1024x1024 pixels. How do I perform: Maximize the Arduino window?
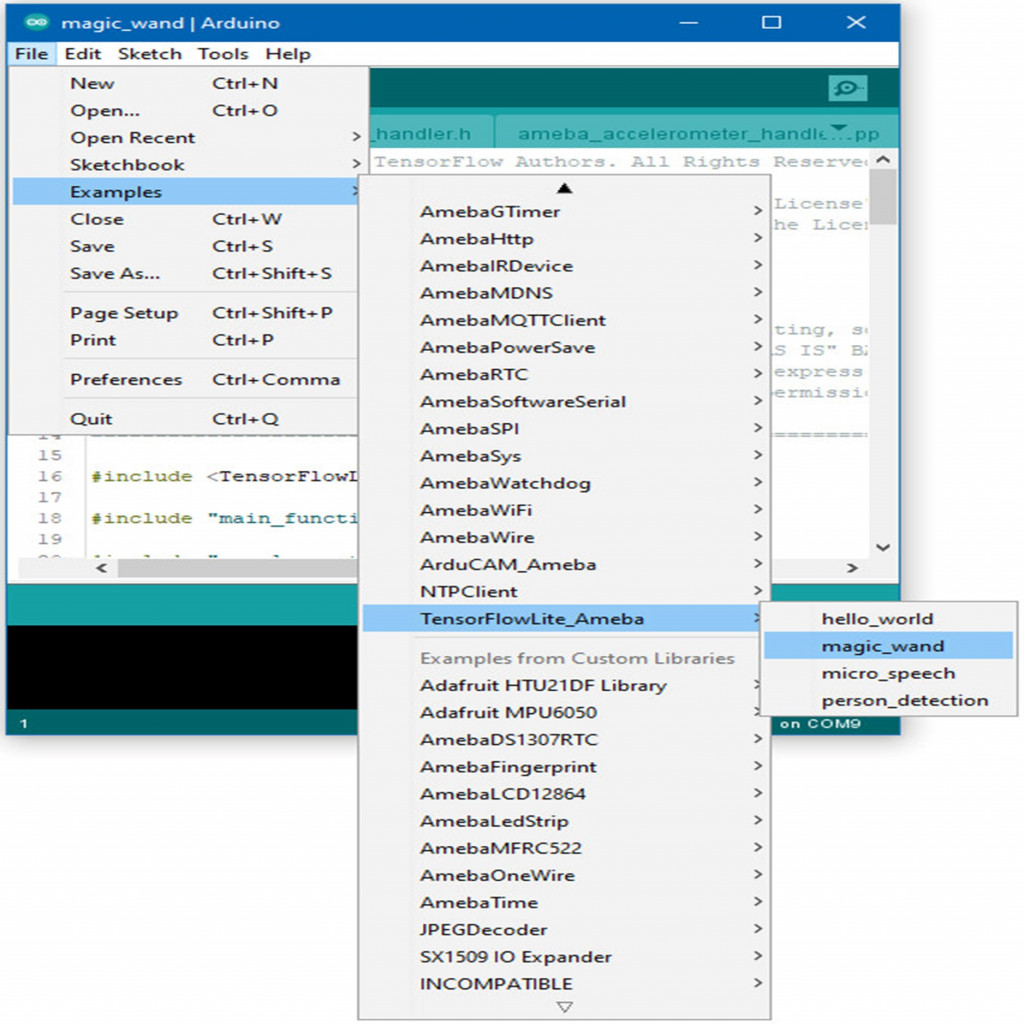click(x=771, y=22)
